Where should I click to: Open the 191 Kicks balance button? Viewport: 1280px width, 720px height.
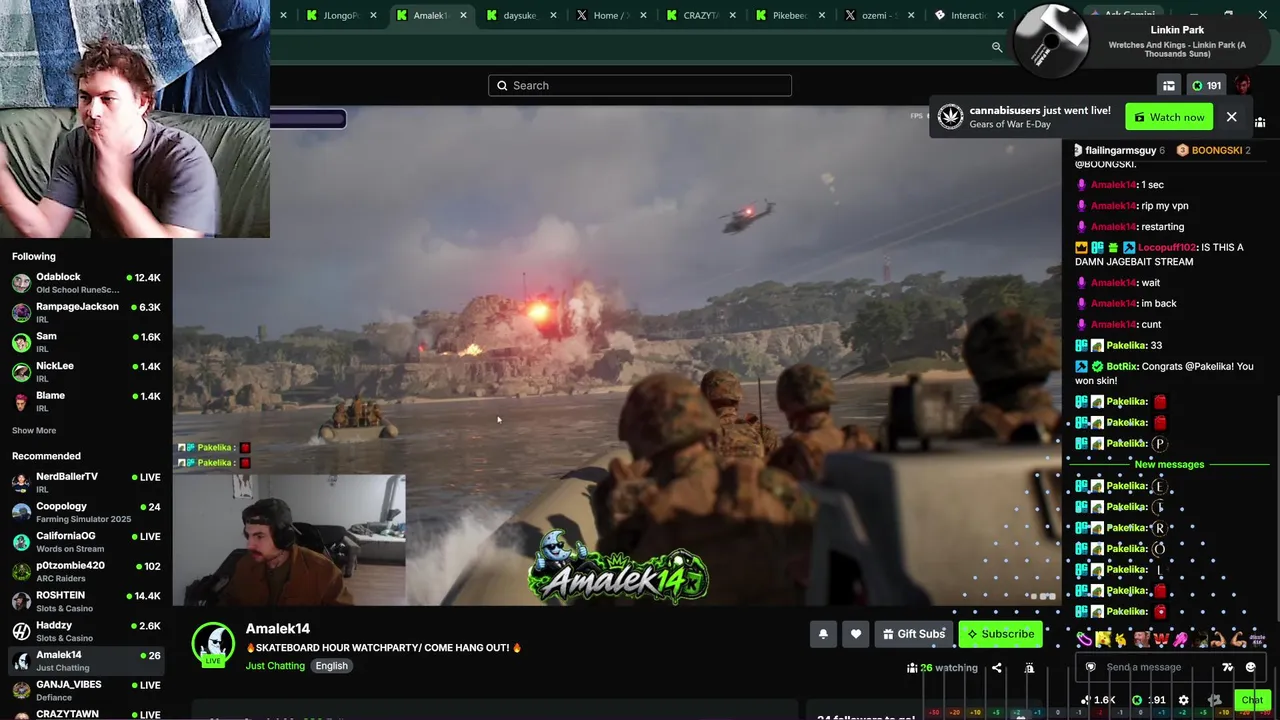(1207, 85)
